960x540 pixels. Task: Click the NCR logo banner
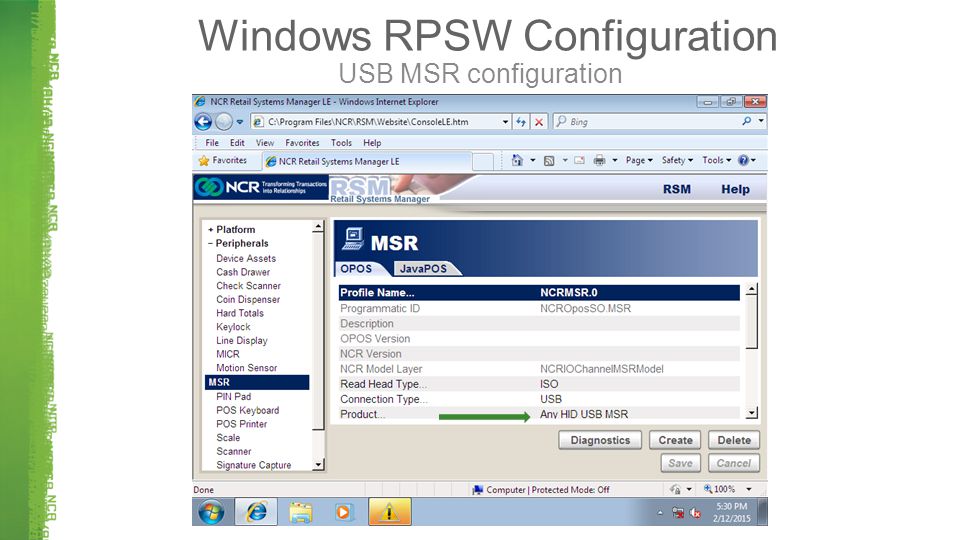(261, 187)
